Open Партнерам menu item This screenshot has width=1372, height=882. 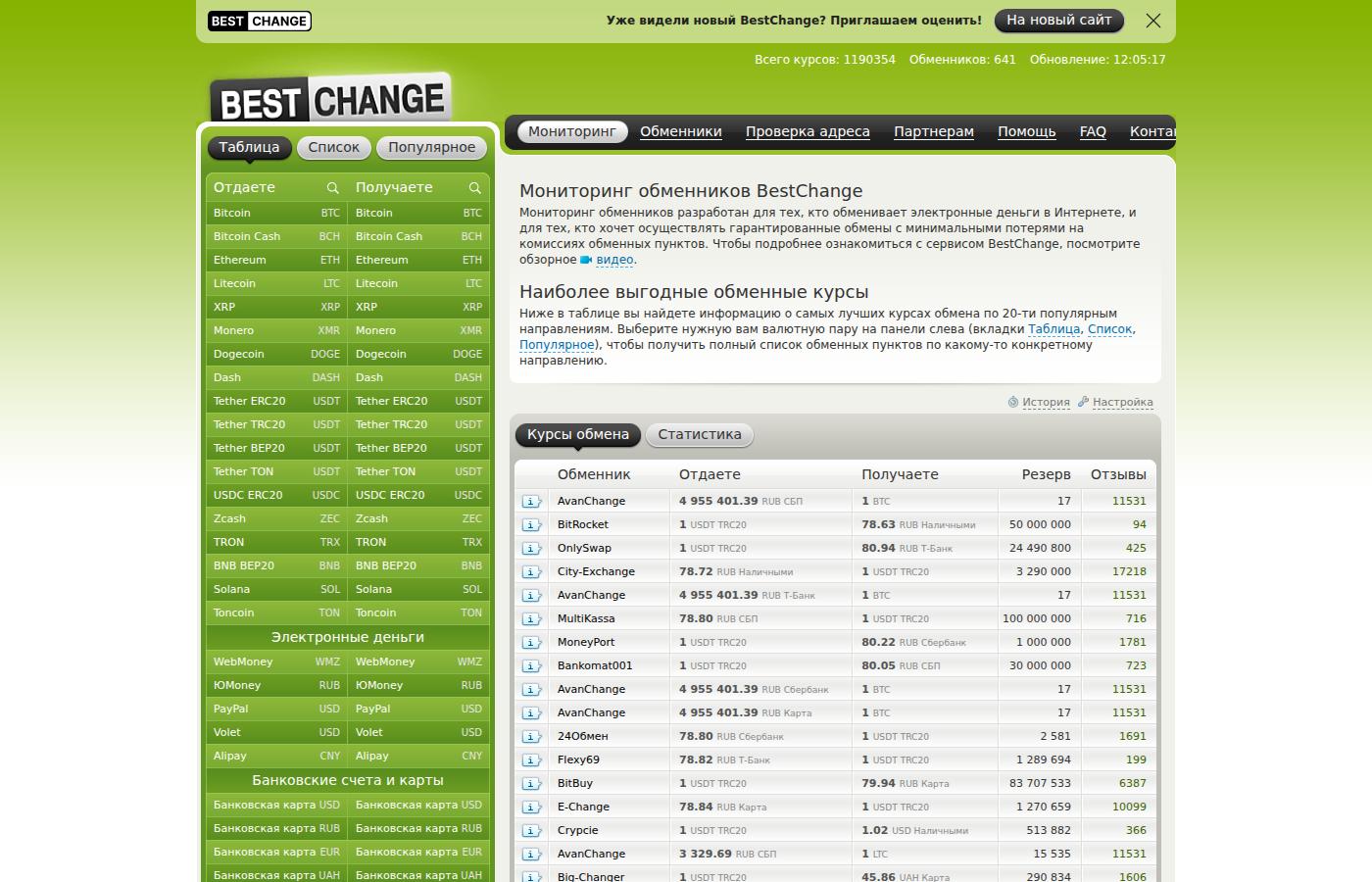click(x=934, y=131)
